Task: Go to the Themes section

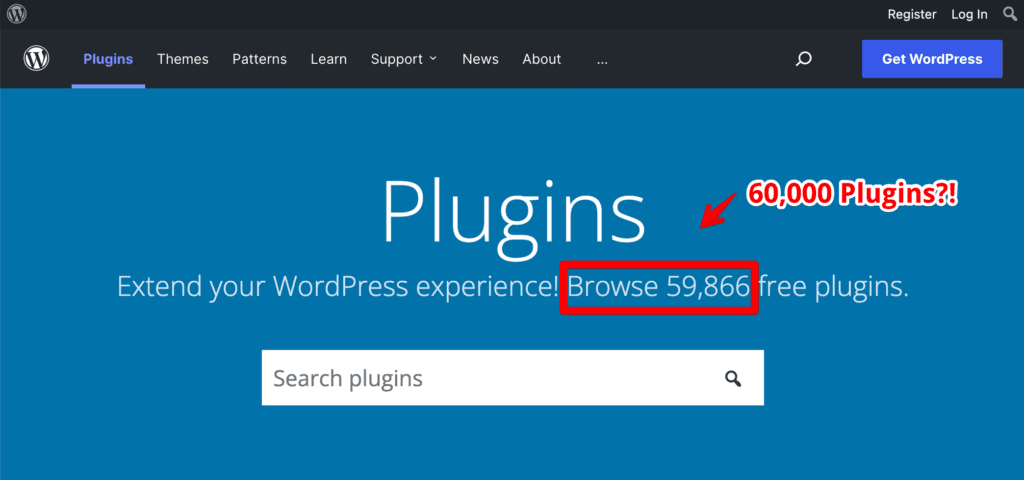Action: (183, 59)
